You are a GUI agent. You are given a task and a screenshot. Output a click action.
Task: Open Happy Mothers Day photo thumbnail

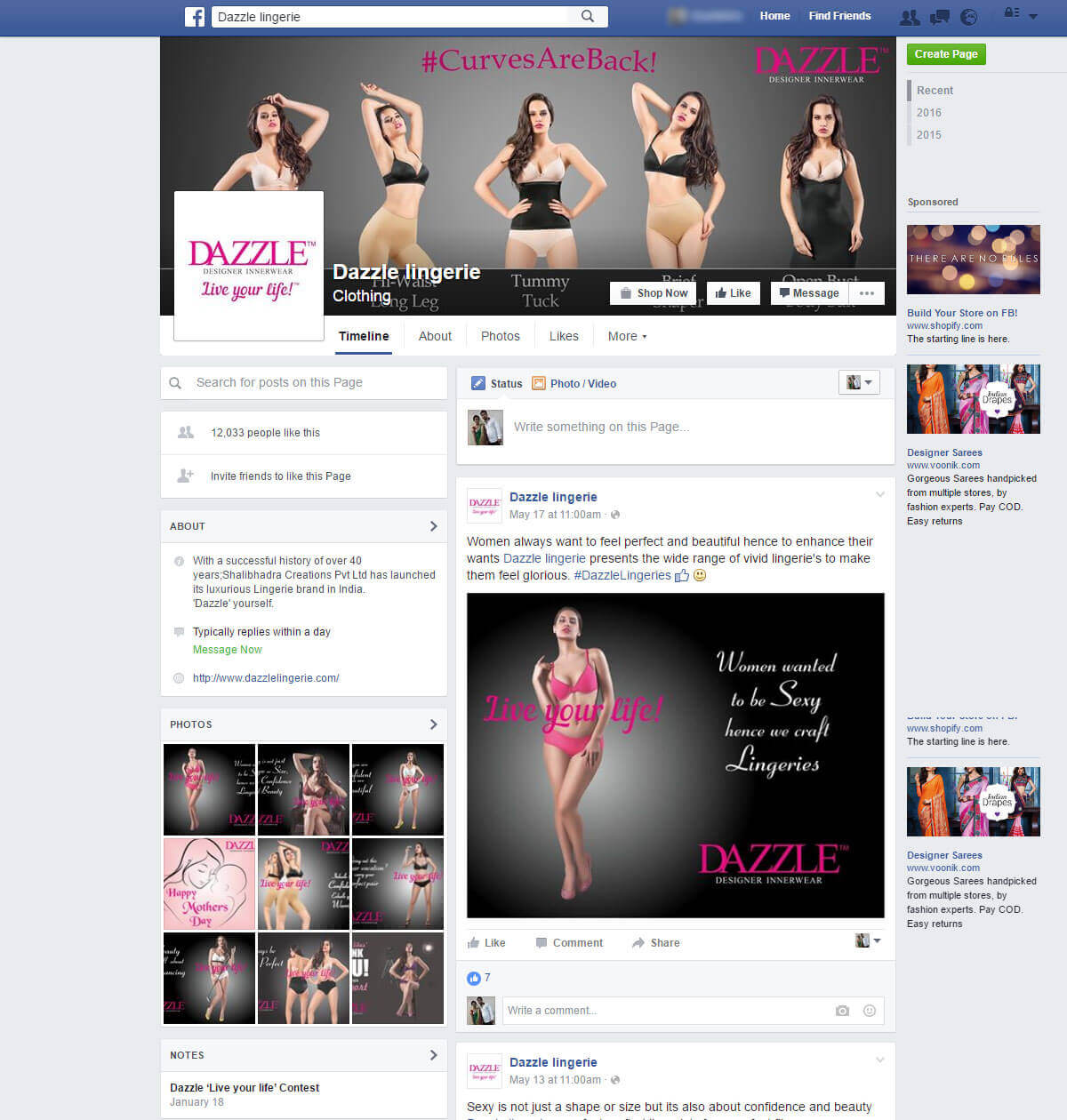(209, 884)
